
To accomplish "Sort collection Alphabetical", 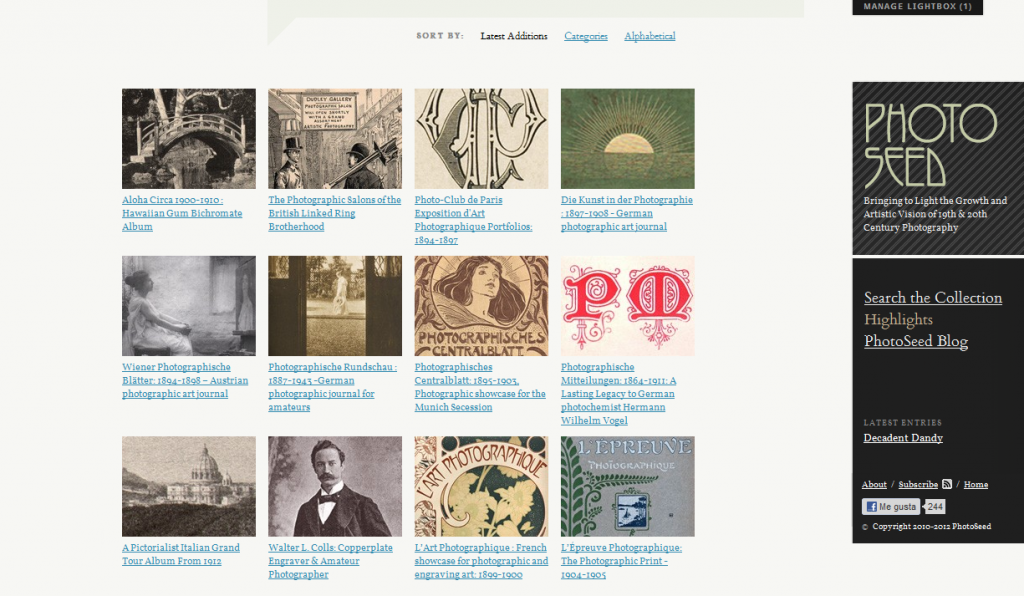I will point(650,36).
